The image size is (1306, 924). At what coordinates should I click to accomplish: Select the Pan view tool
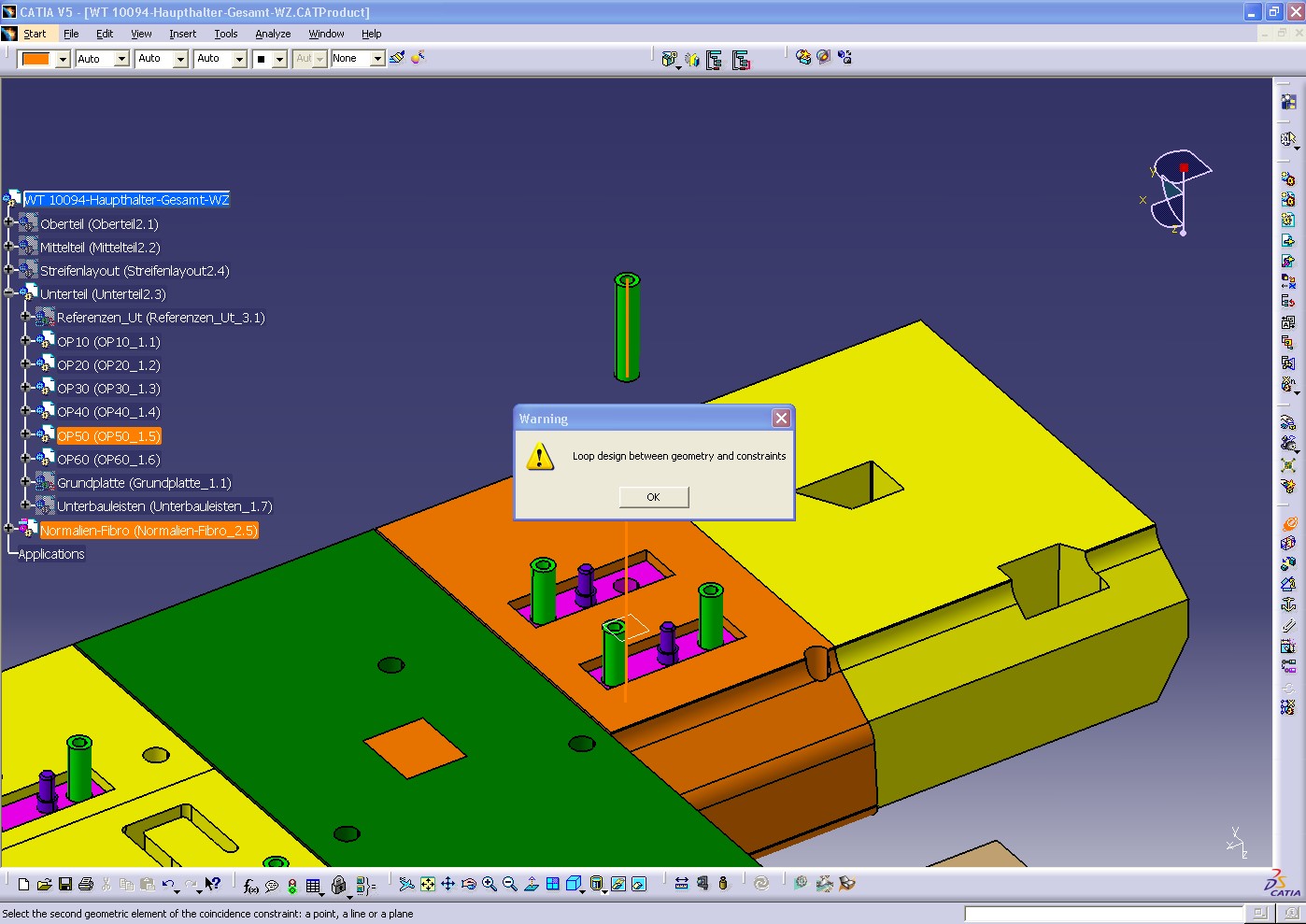coord(447,884)
